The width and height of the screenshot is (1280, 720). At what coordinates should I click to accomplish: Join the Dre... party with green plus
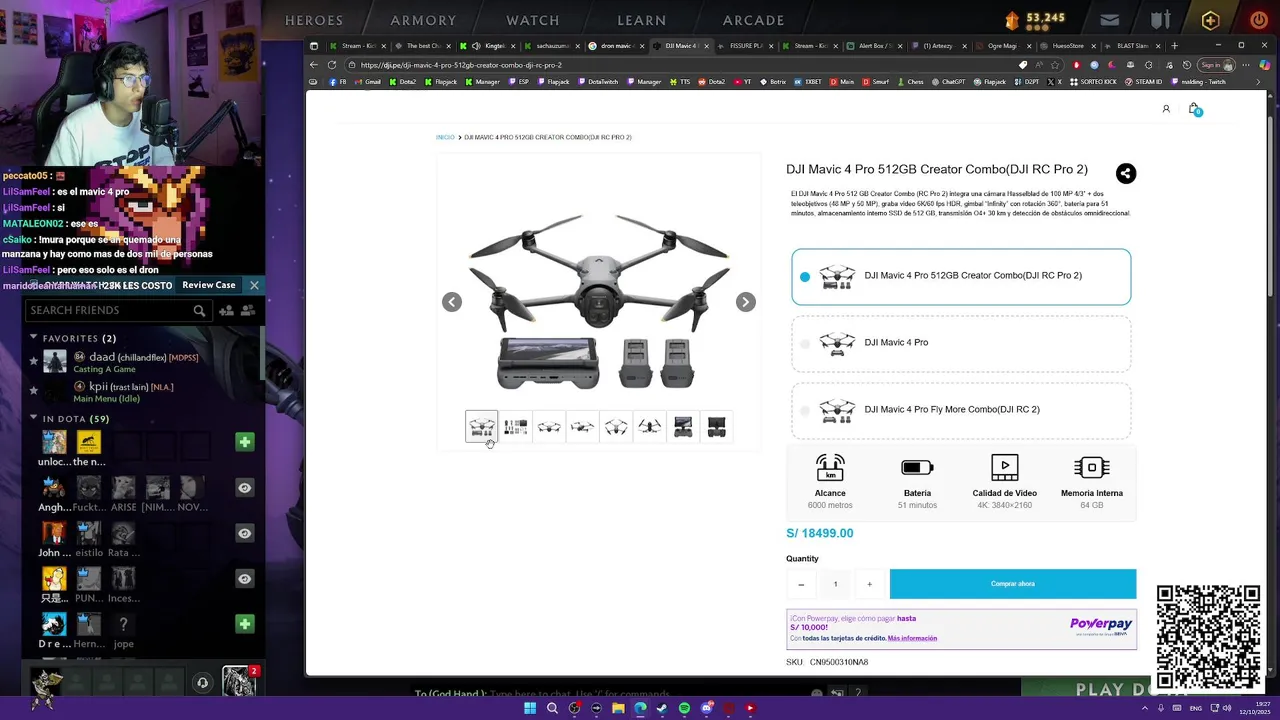(244, 624)
